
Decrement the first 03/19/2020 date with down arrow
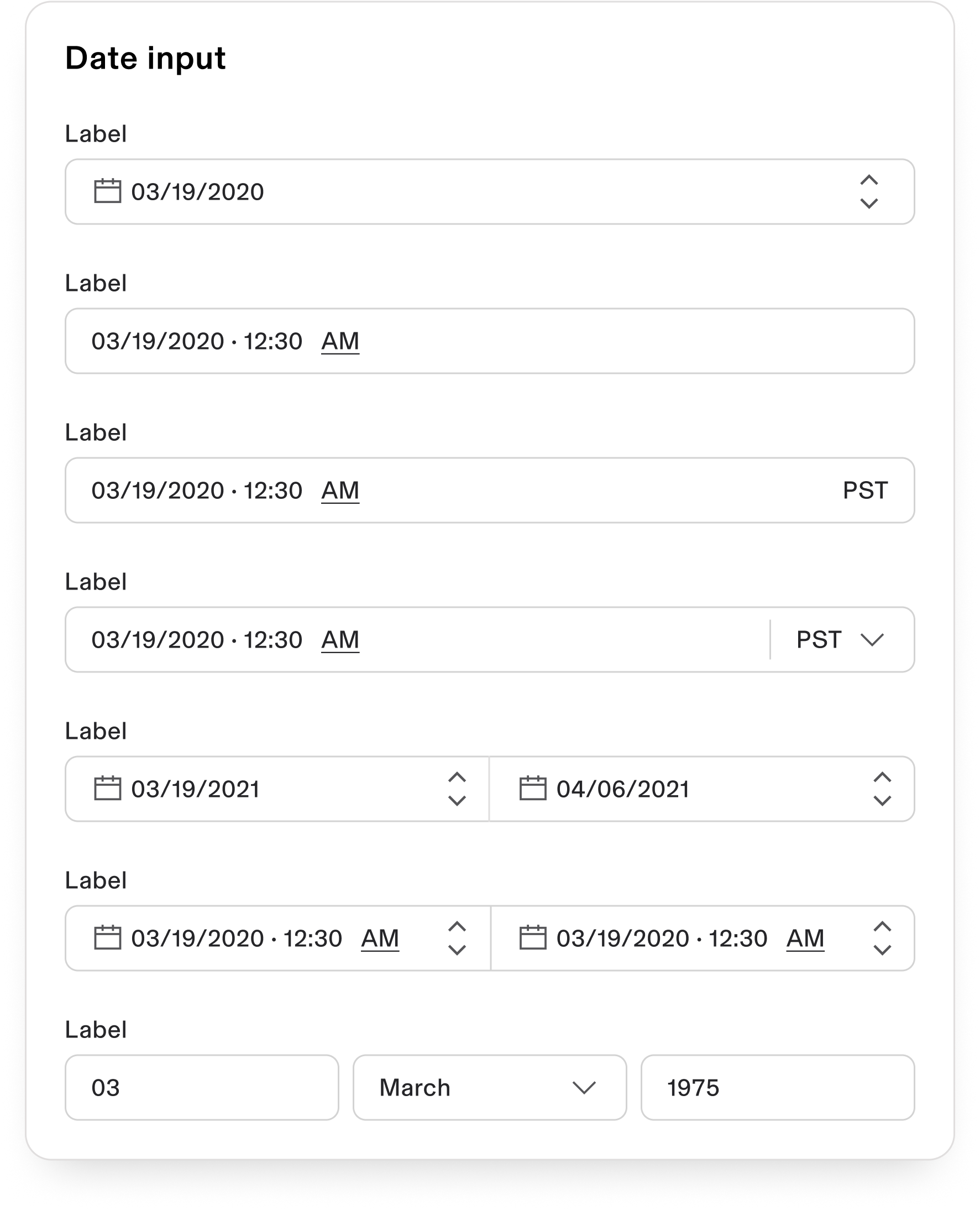(x=869, y=204)
